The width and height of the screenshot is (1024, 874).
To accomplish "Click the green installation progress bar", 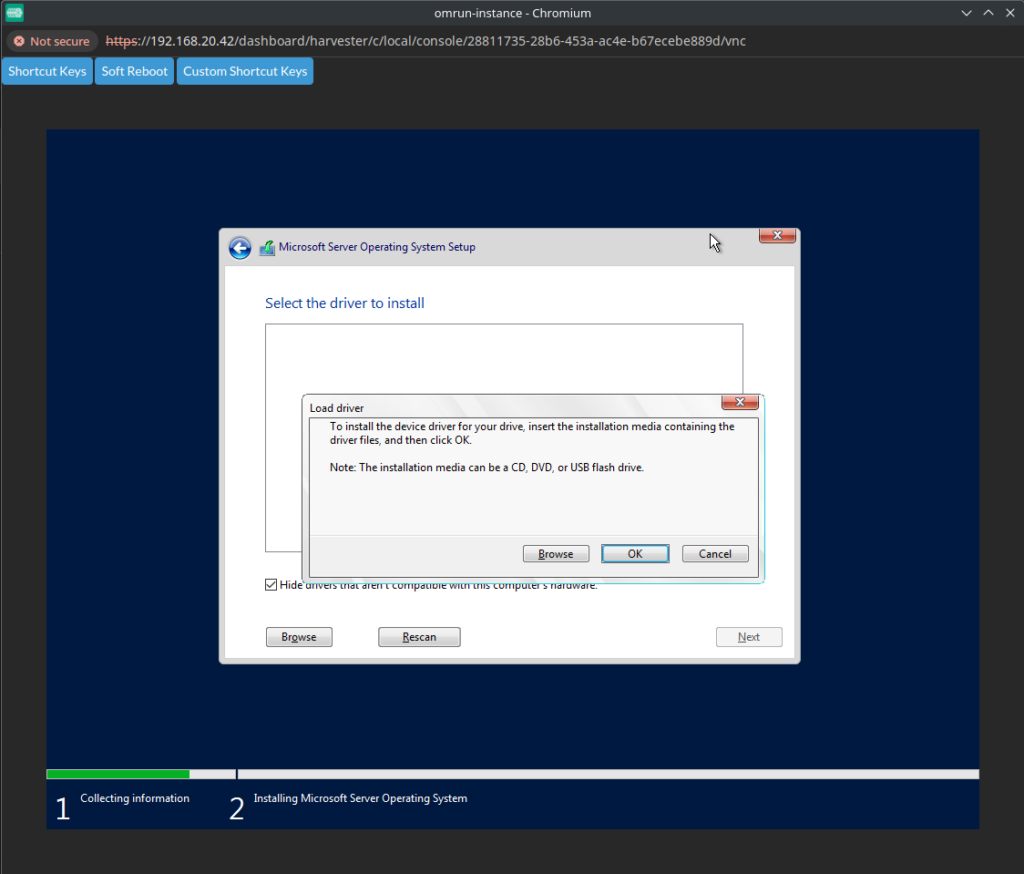I will (118, 774).
